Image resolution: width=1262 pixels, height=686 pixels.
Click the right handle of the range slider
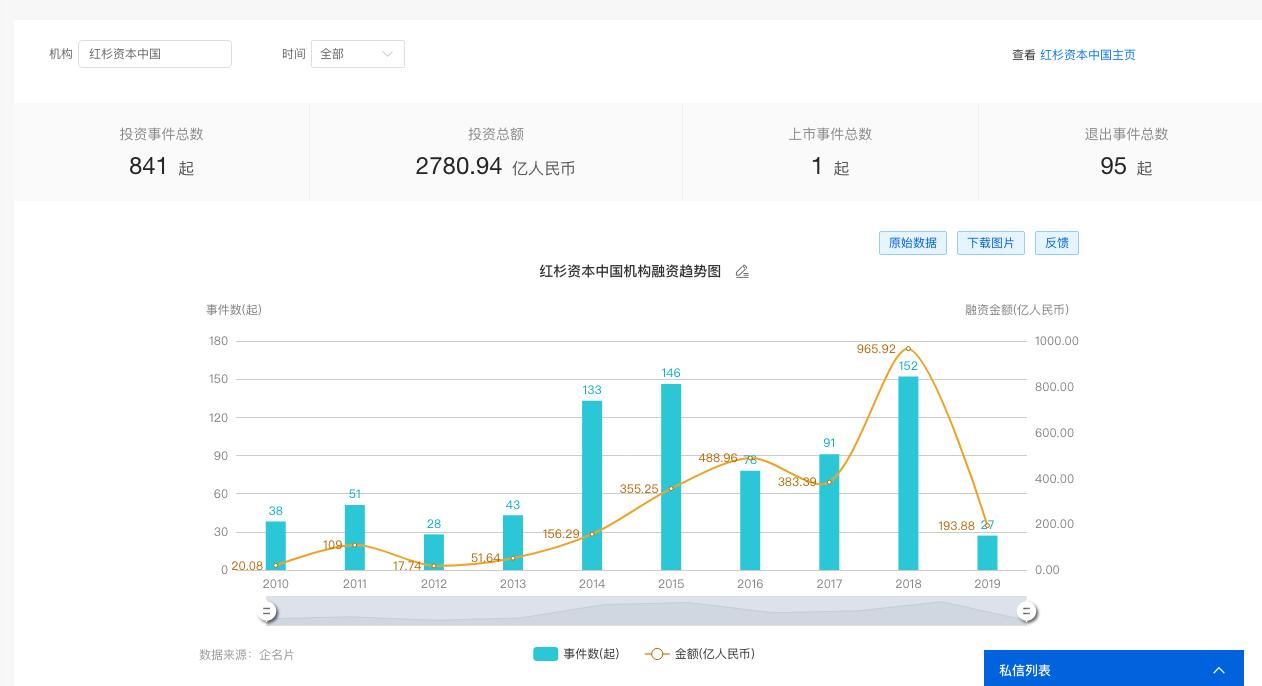(1026, 611)
